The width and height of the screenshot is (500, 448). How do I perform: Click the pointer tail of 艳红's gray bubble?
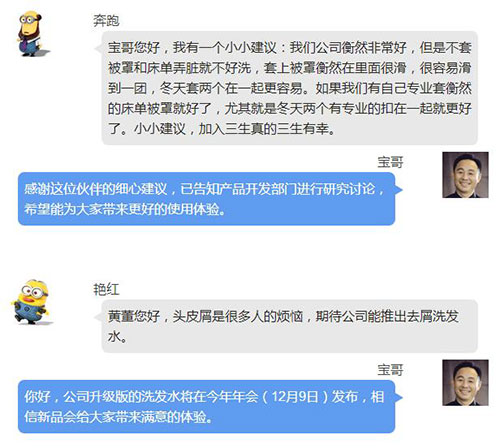98,317
